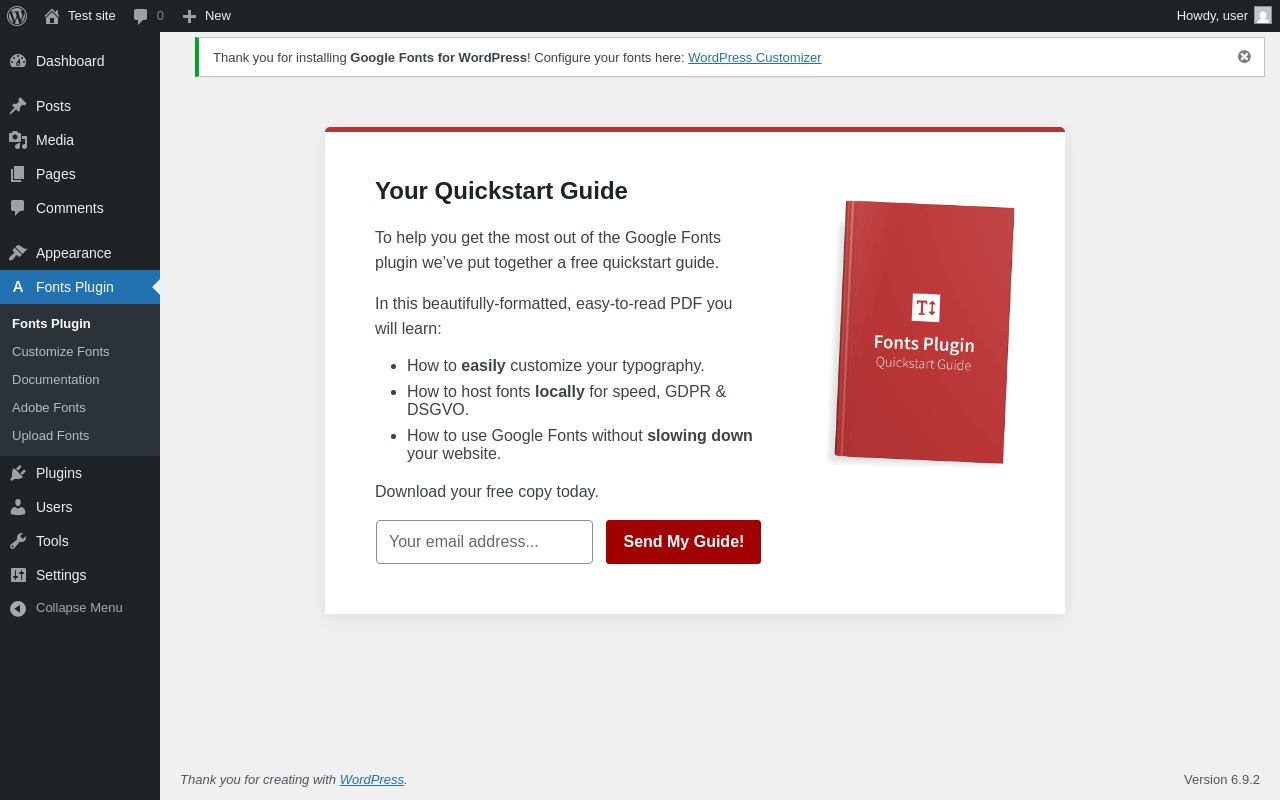This screenshot has width=1280, height=800.
Task: Dismiss the Google Fonts install notice
Action: click(x=1244, y=57)
